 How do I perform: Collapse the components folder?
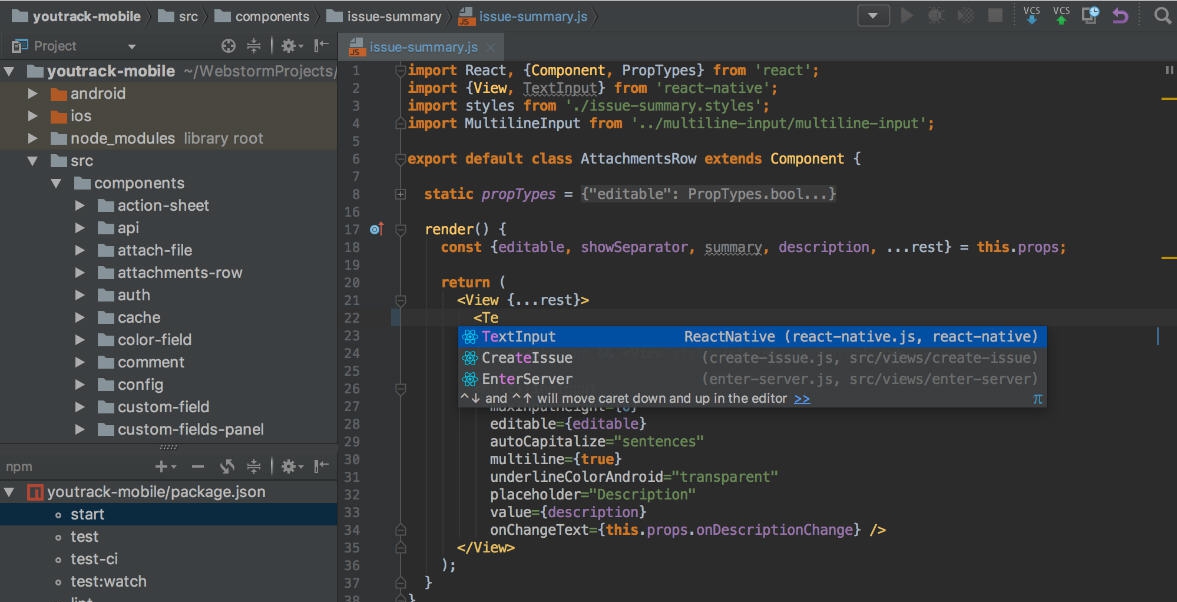pyautogui.click(x=57, y=183)
